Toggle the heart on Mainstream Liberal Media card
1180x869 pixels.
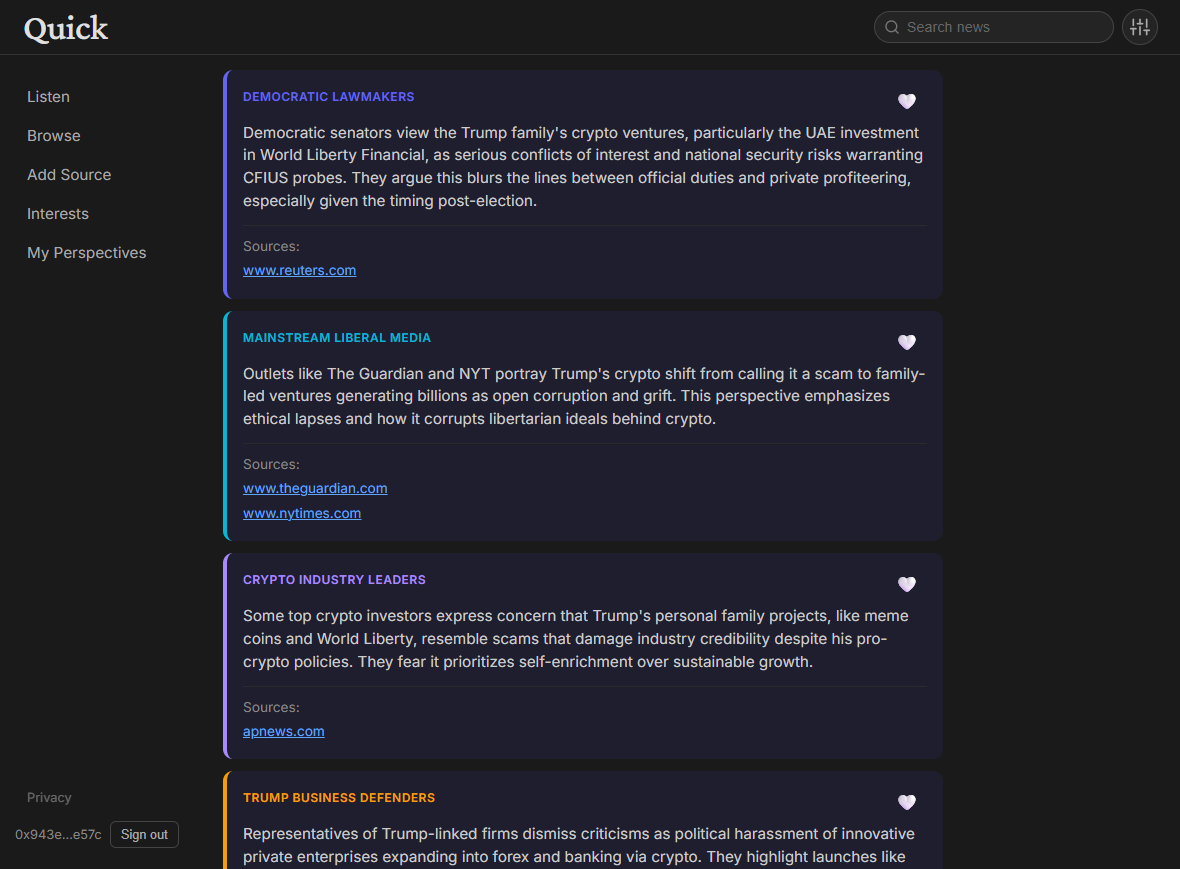click(x=906, y=342)
